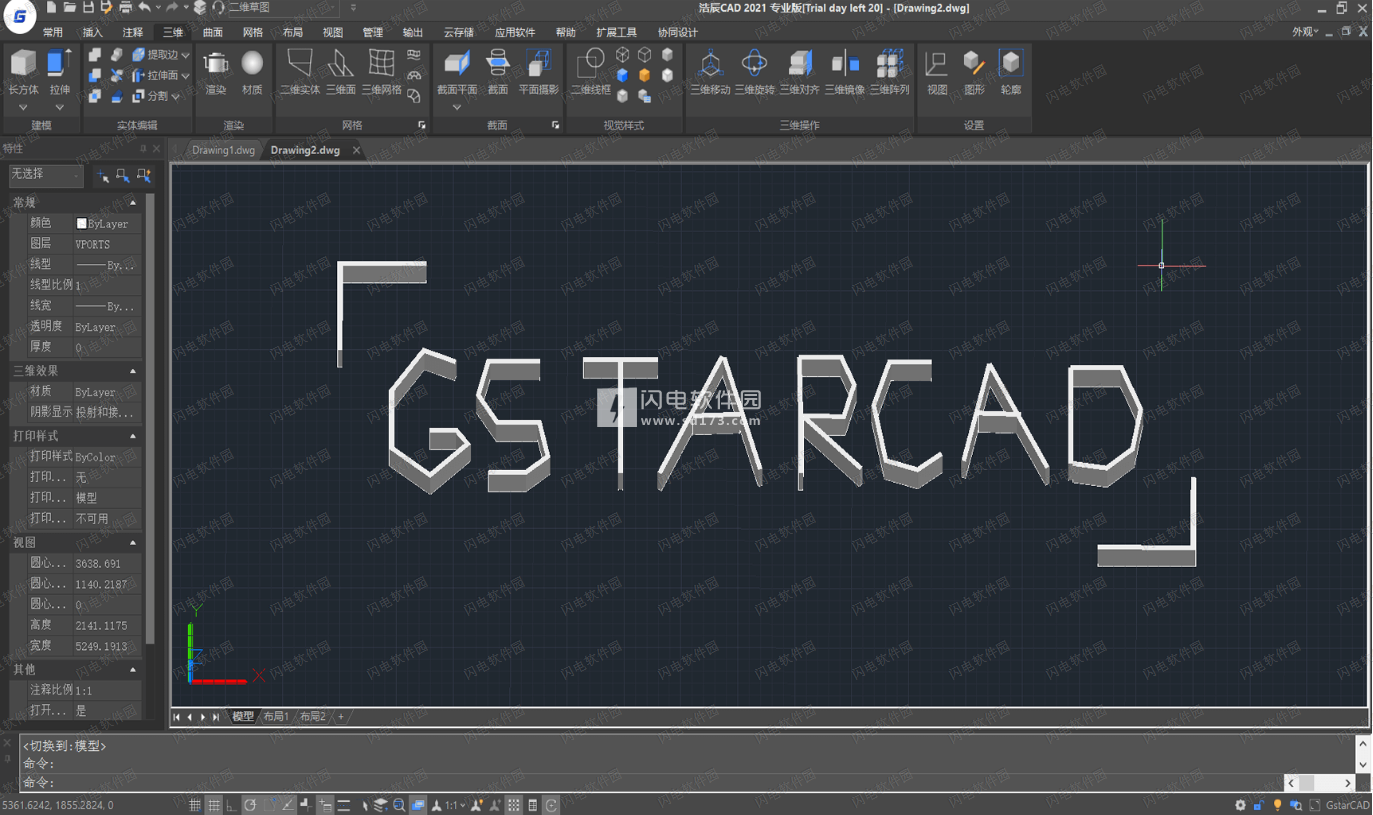Collapse the 三维效果 properties section
This screenshot has width=1373, height=815.
(133, 371)
